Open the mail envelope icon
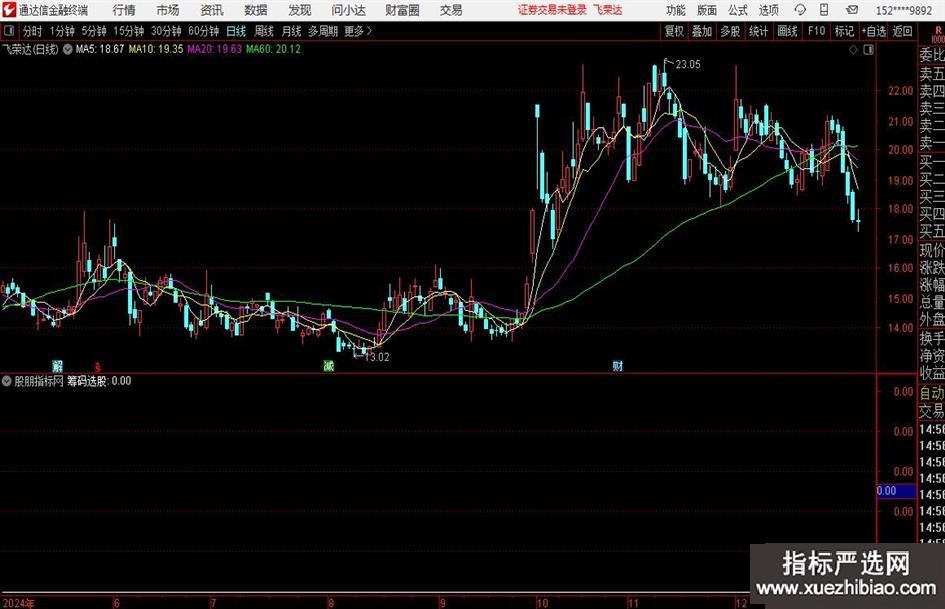Viewport: 945px width, 609px height. [x=852, y=10]
